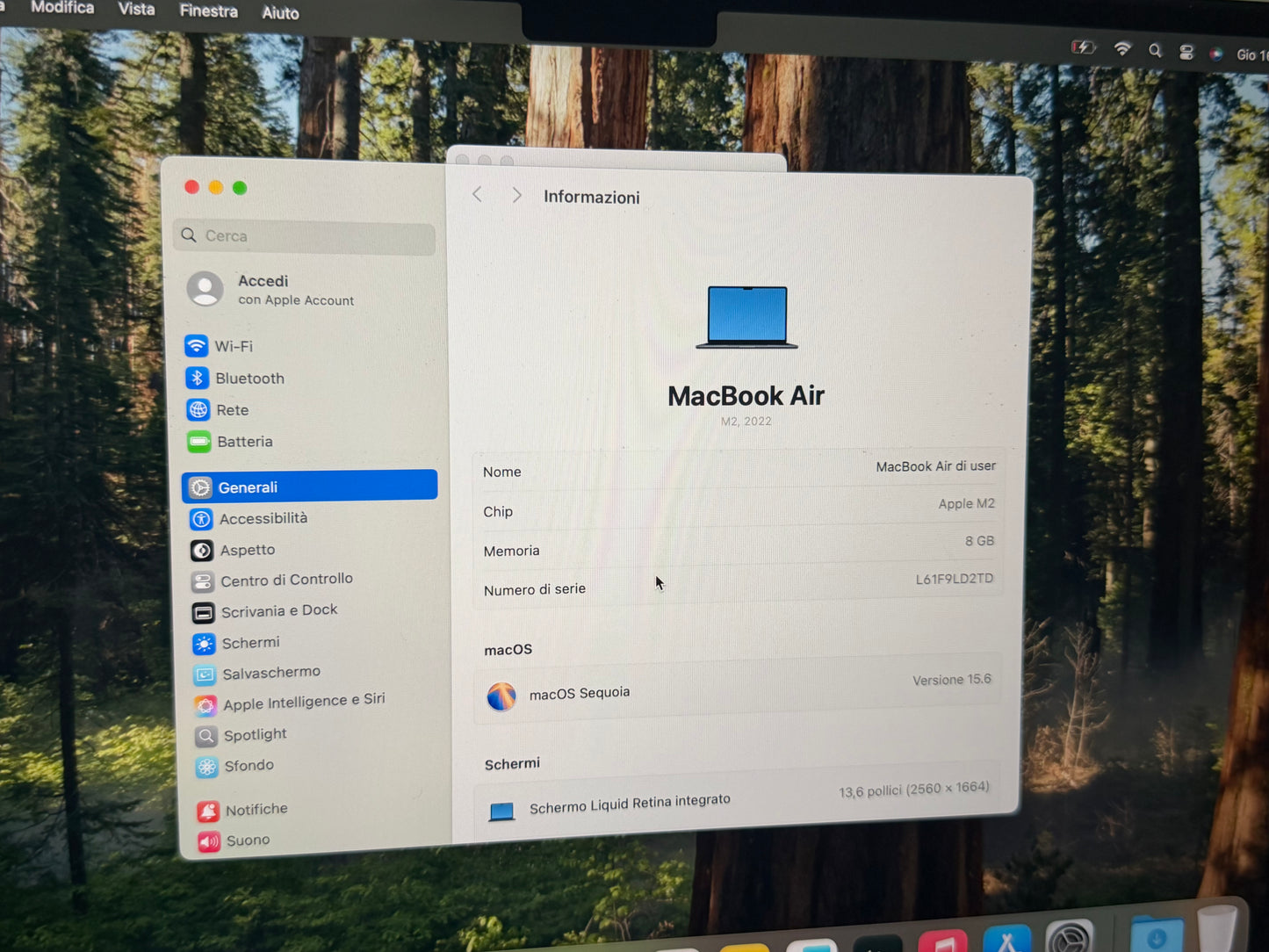Select the Generali sidebar item

point(309,487)
